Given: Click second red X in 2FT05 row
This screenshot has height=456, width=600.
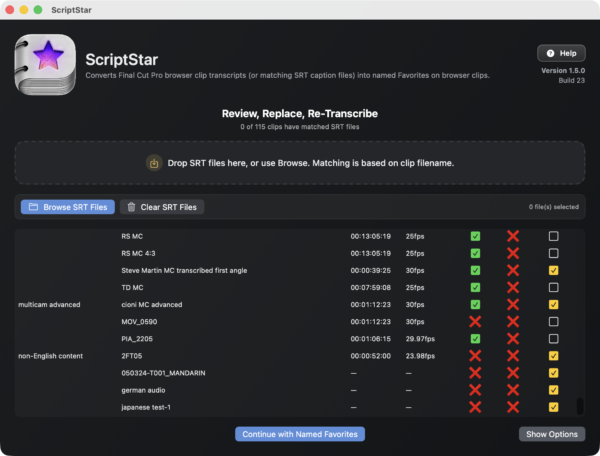Looking at the screenshot, I should (x=513, y=356).
